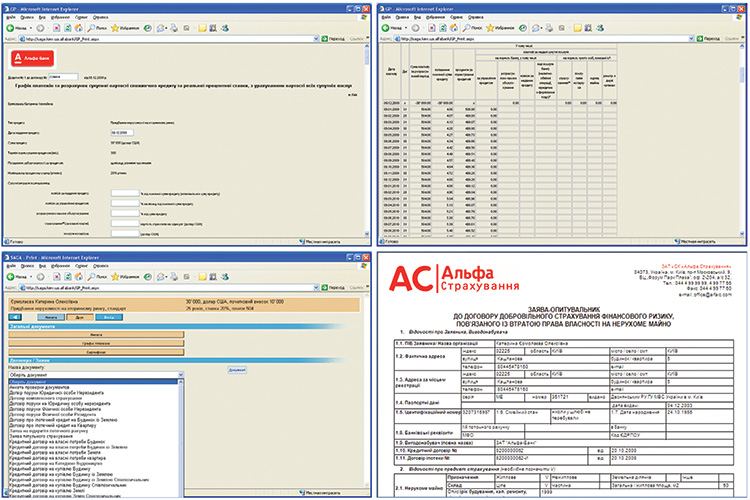Image resolution: width=750 pixels, height=500 pixels.
Task: Open address bar dropdown in the payment table GP window
Action: click(691, 39)
